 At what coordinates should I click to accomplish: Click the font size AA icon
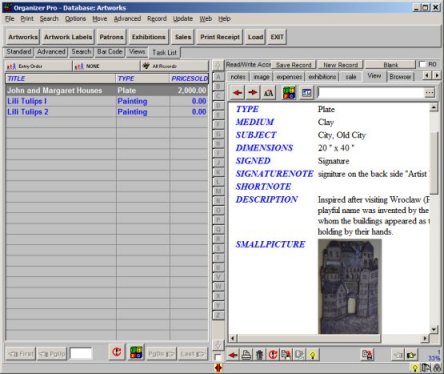click(268, 92)
